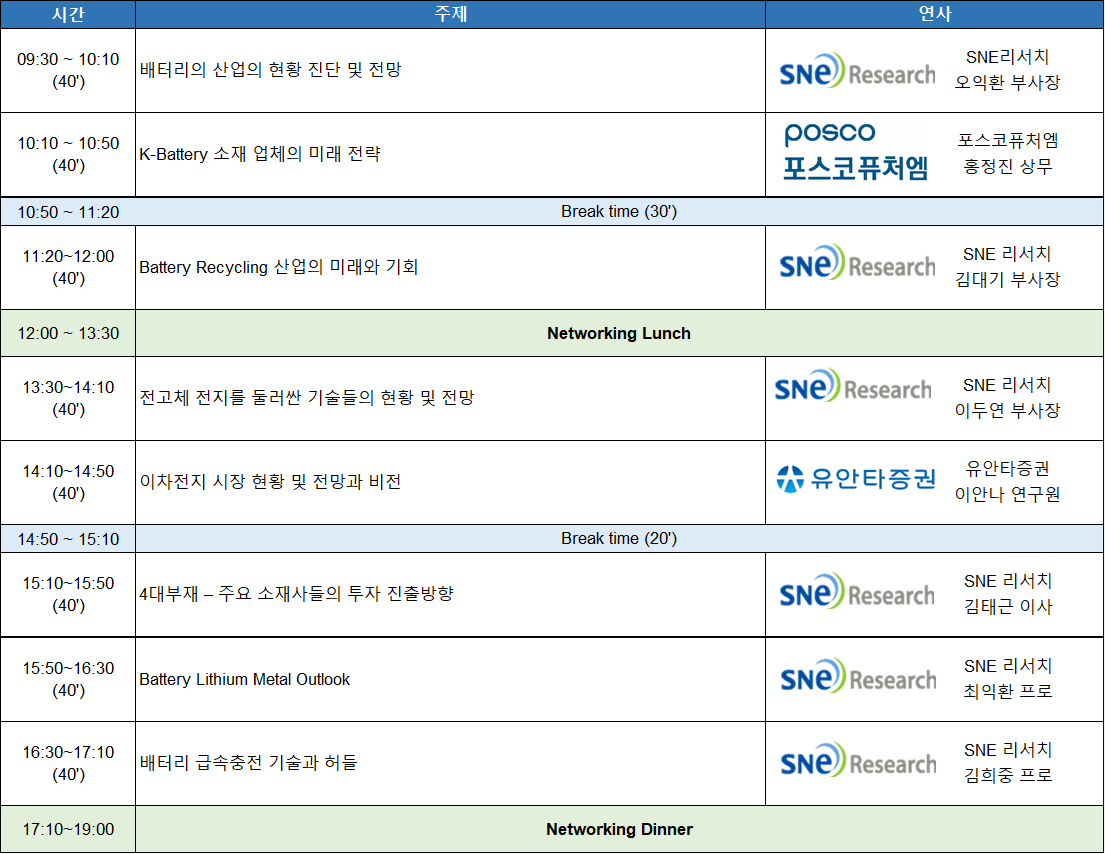Select the topic 배터리의 산업의 현황 진단 및 전망
This screenshot has height=854, width=1105.
click(x=271, y=70)
